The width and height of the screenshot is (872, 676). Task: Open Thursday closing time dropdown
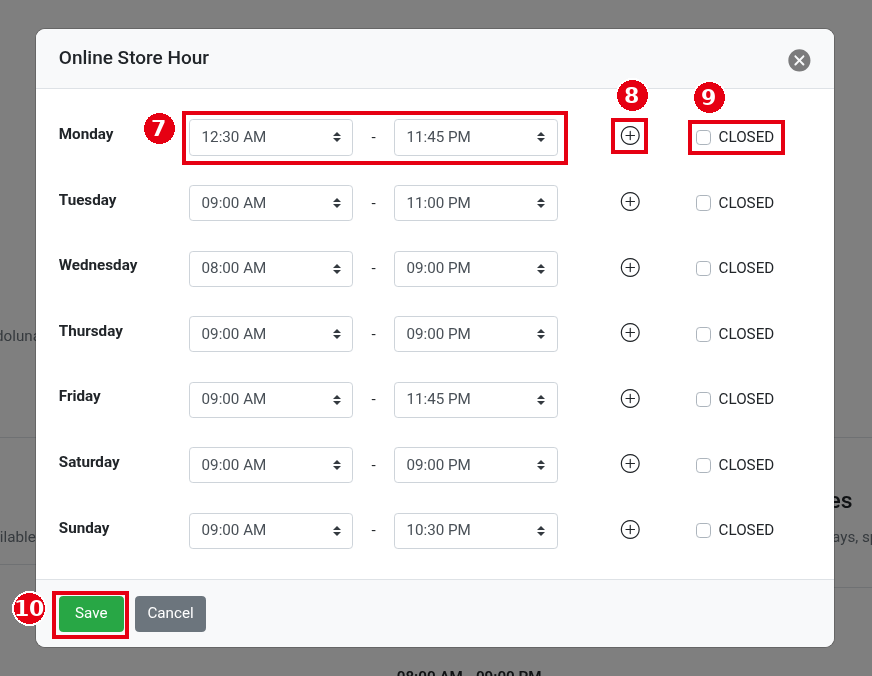[x=475, y=334]
